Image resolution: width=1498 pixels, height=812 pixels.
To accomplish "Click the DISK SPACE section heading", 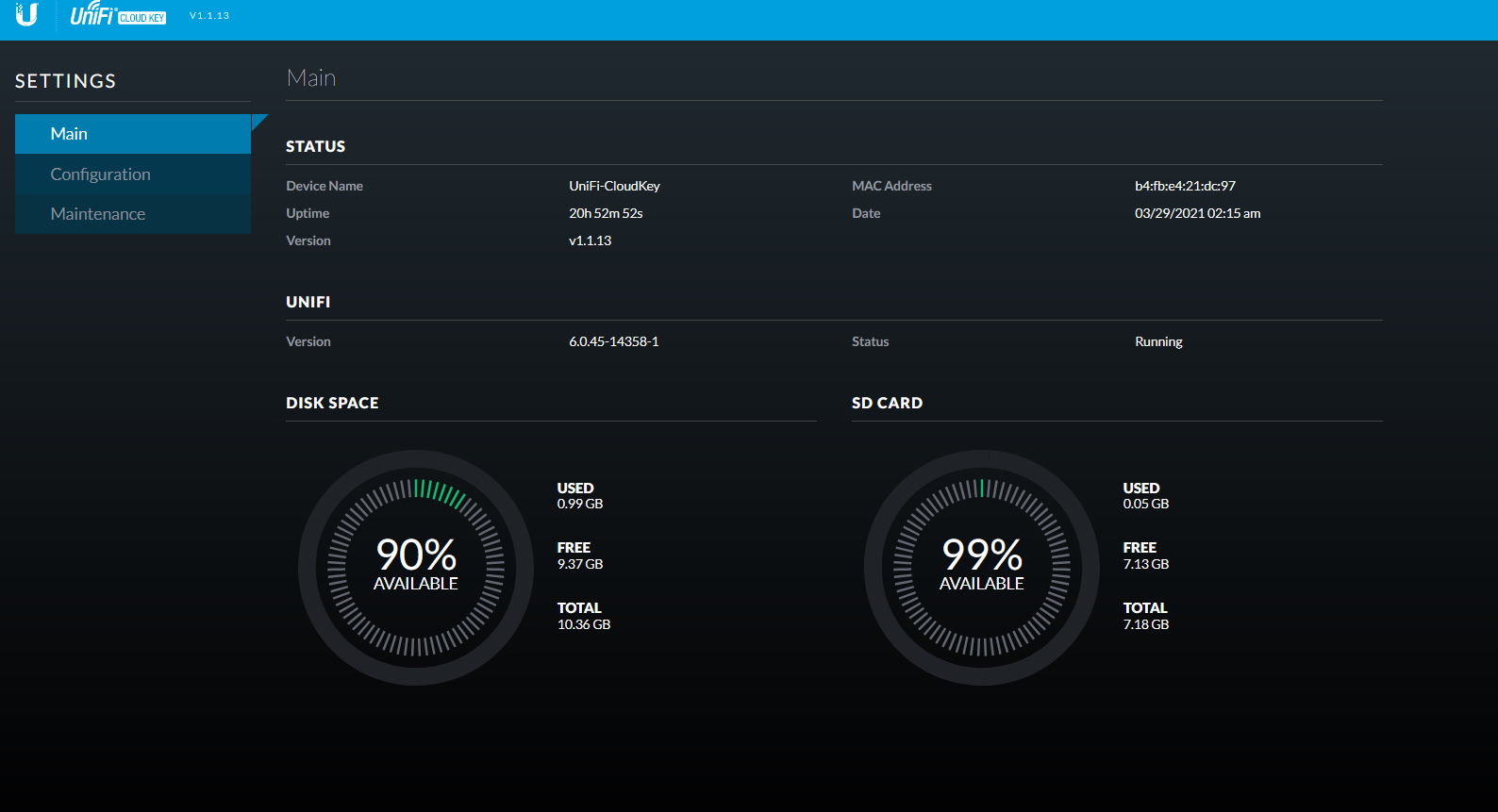I will point(332,403).
